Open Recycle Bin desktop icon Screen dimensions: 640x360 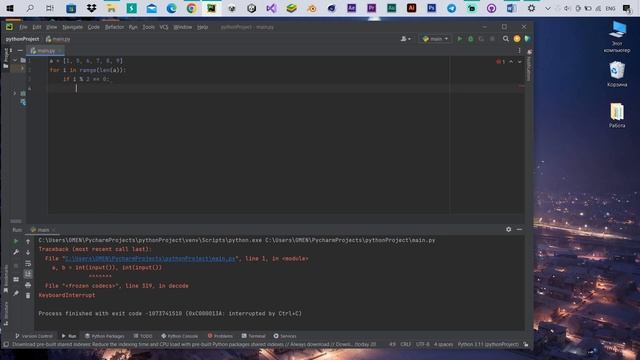(617, 74)
